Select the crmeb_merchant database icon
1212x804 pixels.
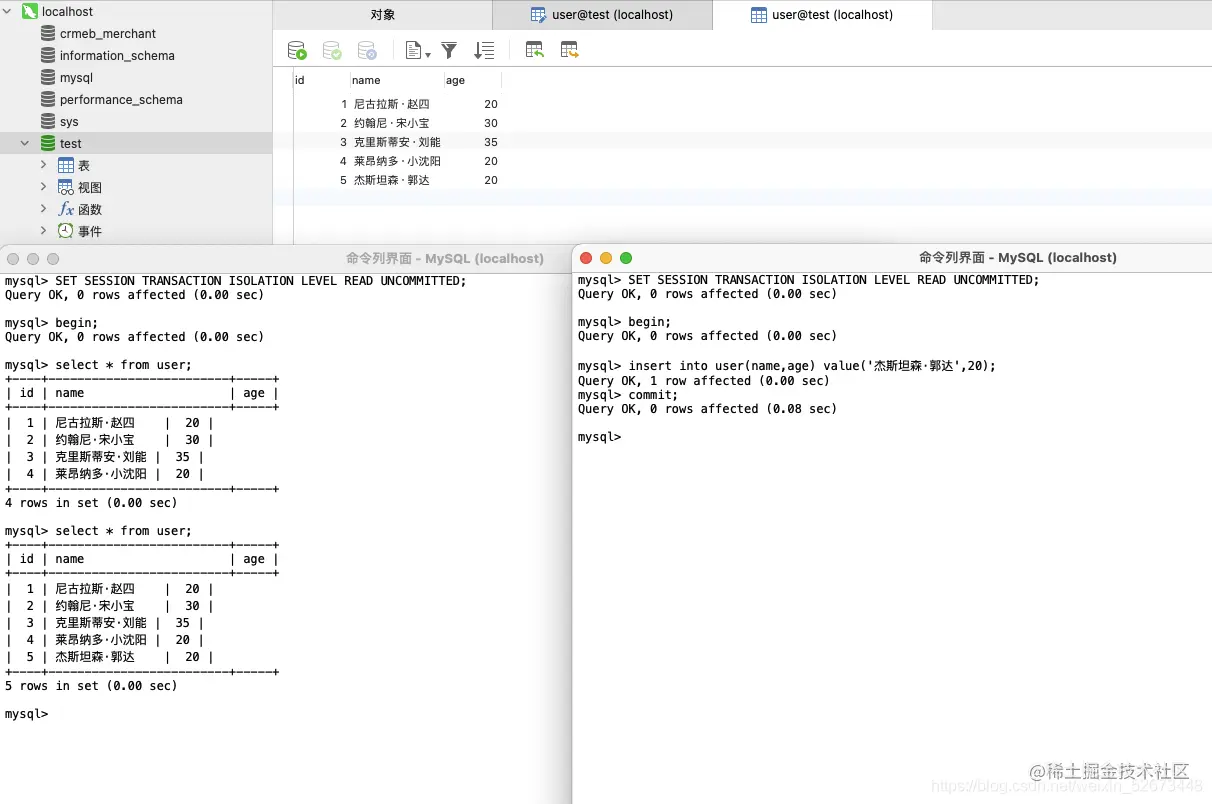click(x=48, y=33)
